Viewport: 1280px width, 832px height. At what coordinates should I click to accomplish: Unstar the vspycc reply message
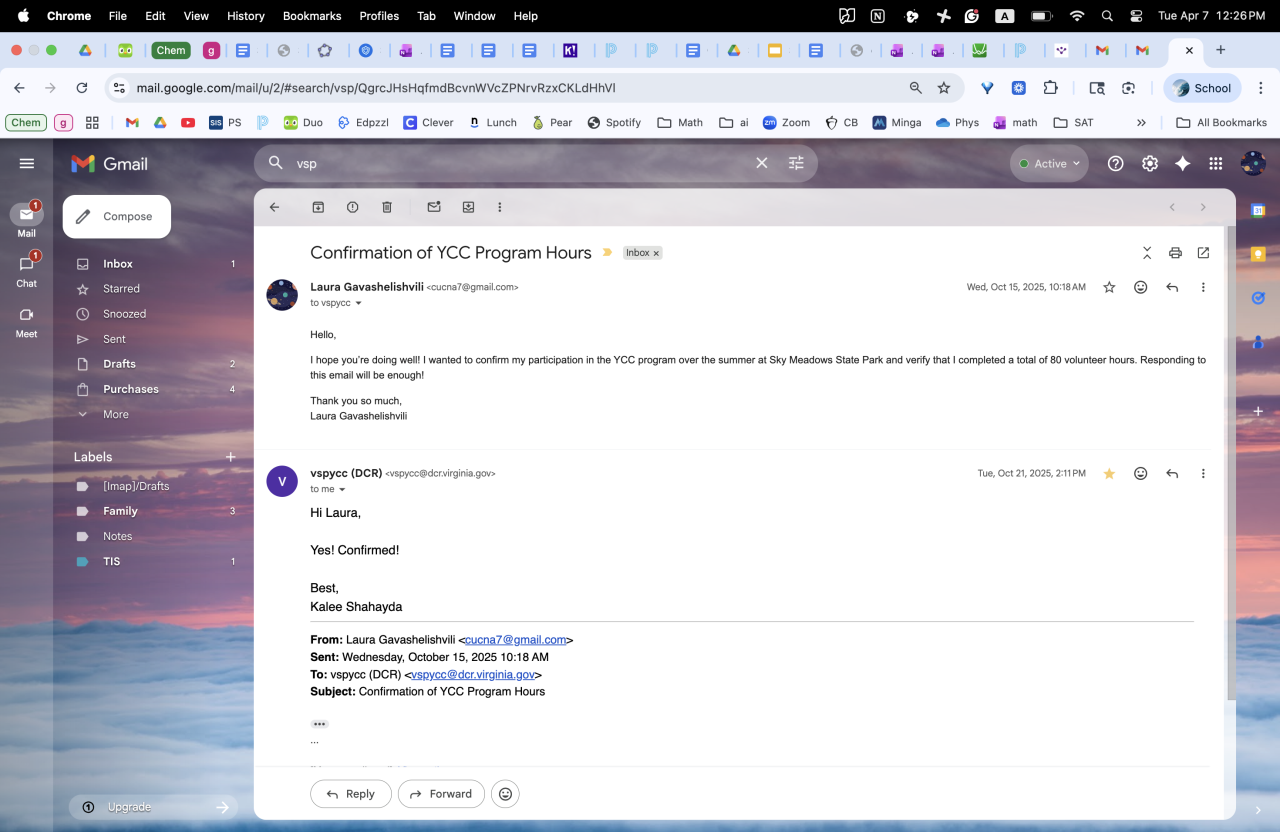click(1109, 473)
